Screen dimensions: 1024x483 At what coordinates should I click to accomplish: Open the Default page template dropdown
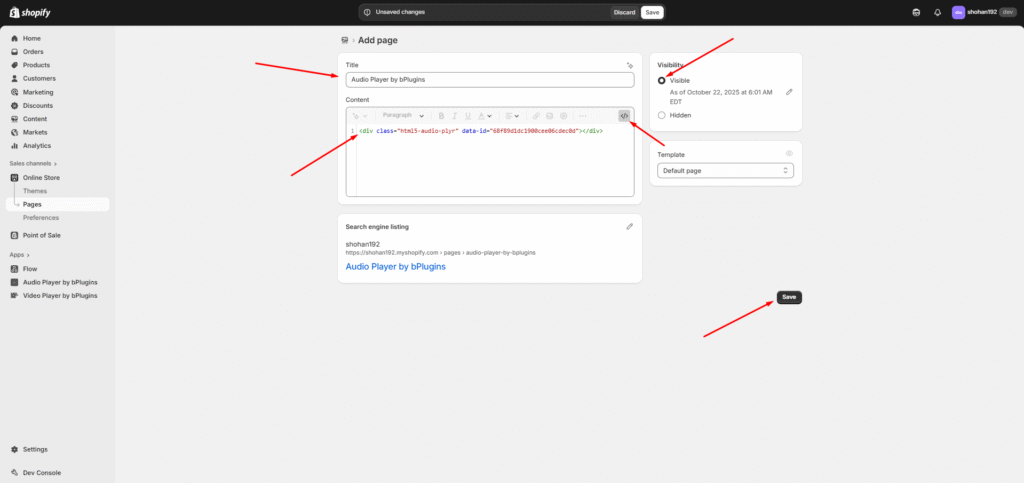coord(726,171)
